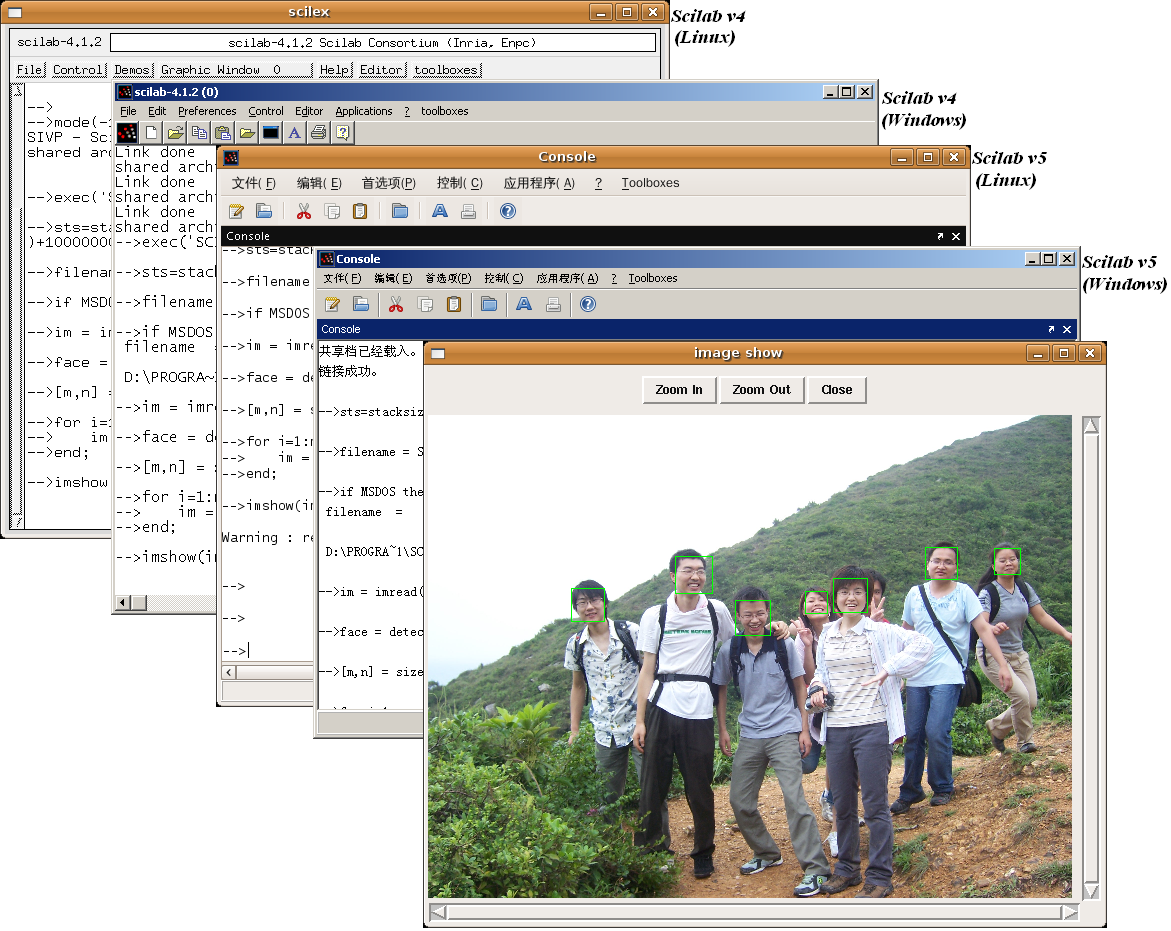Open the Demos menu in scilex window
Image resolution: width=1171 pixels, height=931 pixels.
coord(132,70)
